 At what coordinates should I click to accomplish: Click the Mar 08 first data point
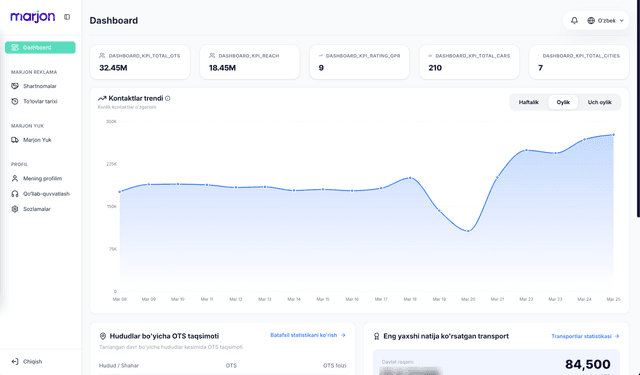(120, 192)
